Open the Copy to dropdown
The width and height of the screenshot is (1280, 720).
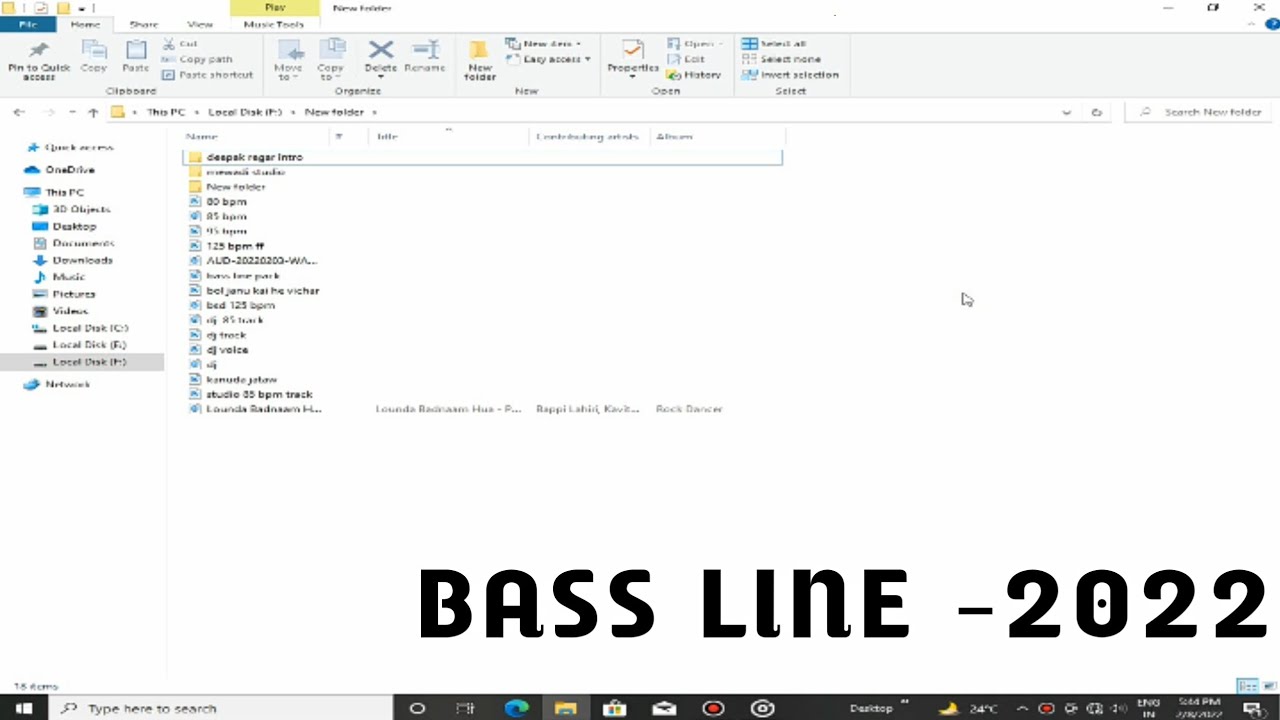331,60
